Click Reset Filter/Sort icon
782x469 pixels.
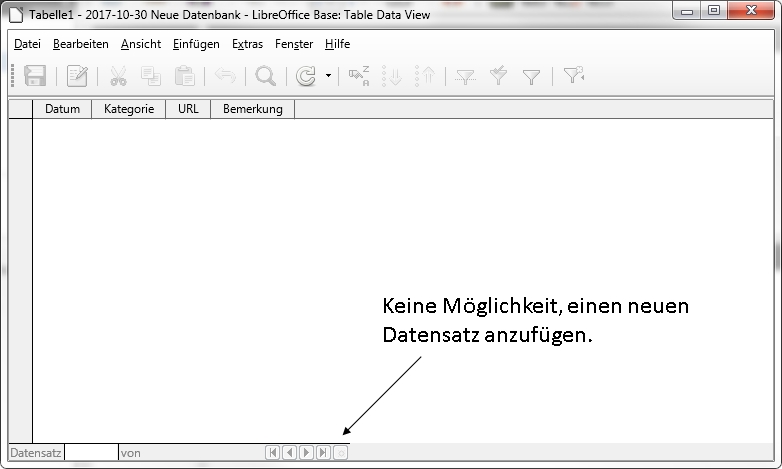click(x=574, y=75)
